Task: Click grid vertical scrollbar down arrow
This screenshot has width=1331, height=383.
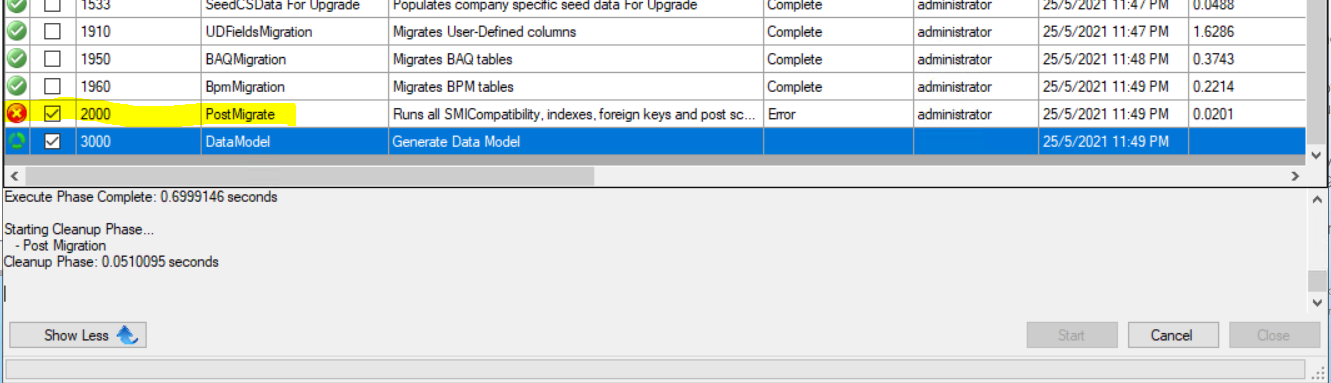Action: click(x=1316, y=156)
